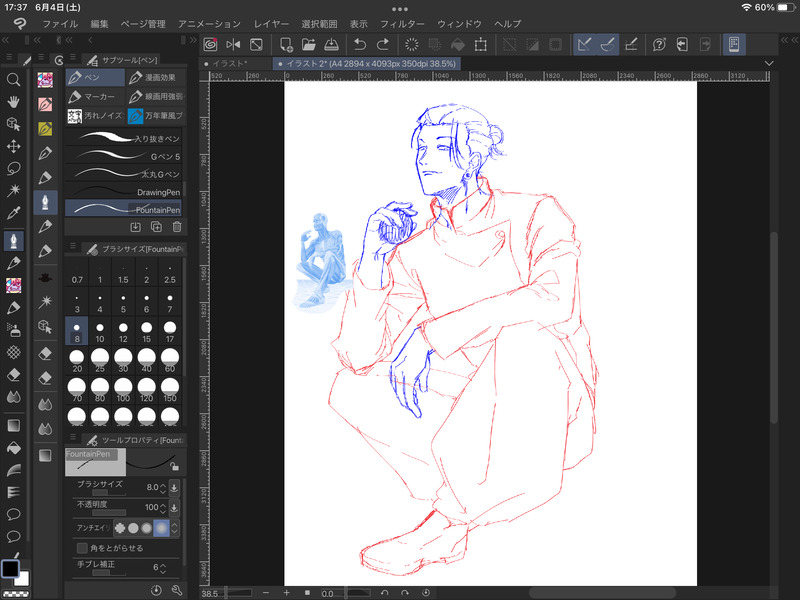Choose brush size 10 preset
The height and width of the screenshot is (600, 800).
tap(99, 331)
